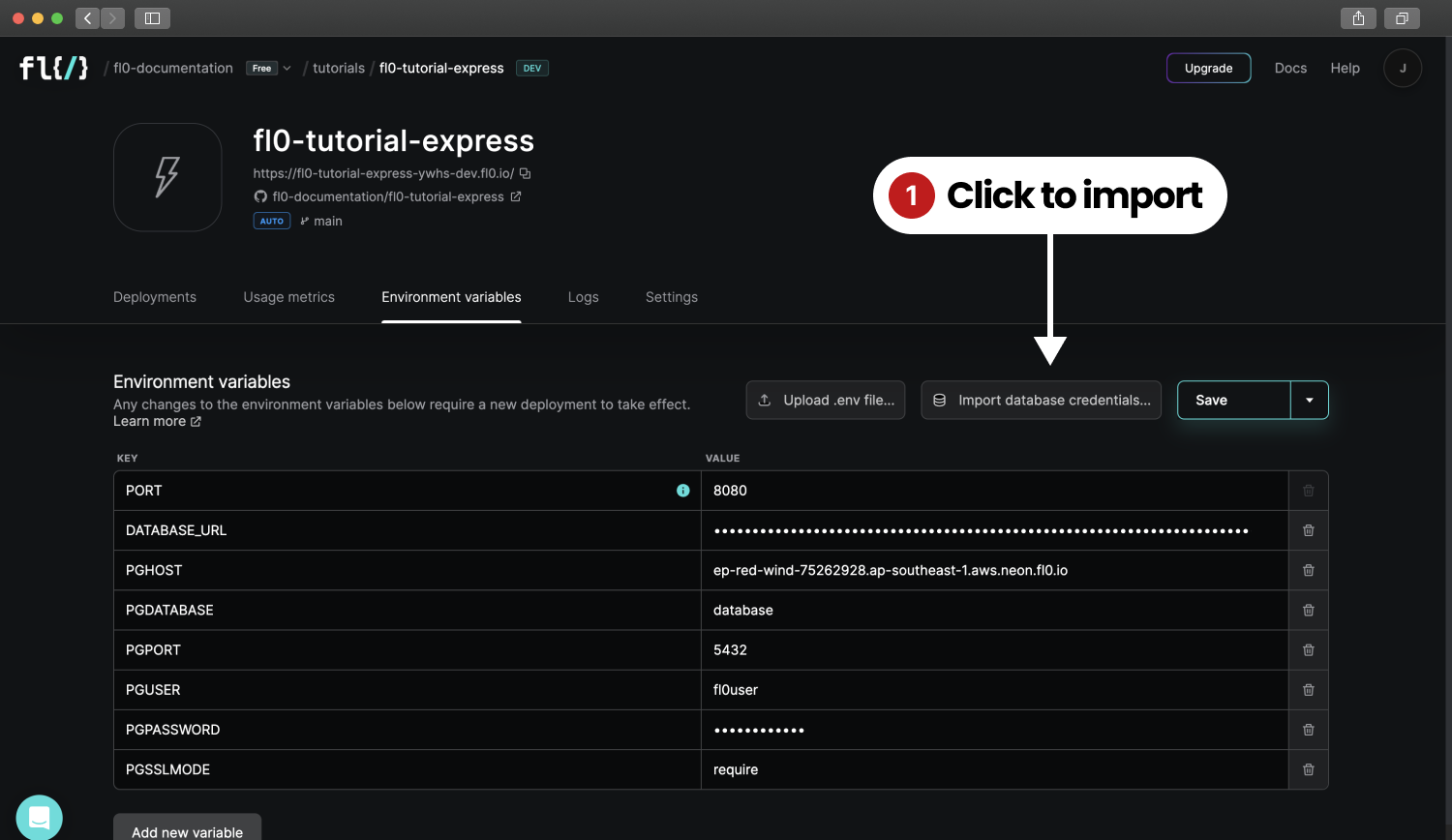Open the app URL link
This screenshot has width=1452, height=840.
383,173
